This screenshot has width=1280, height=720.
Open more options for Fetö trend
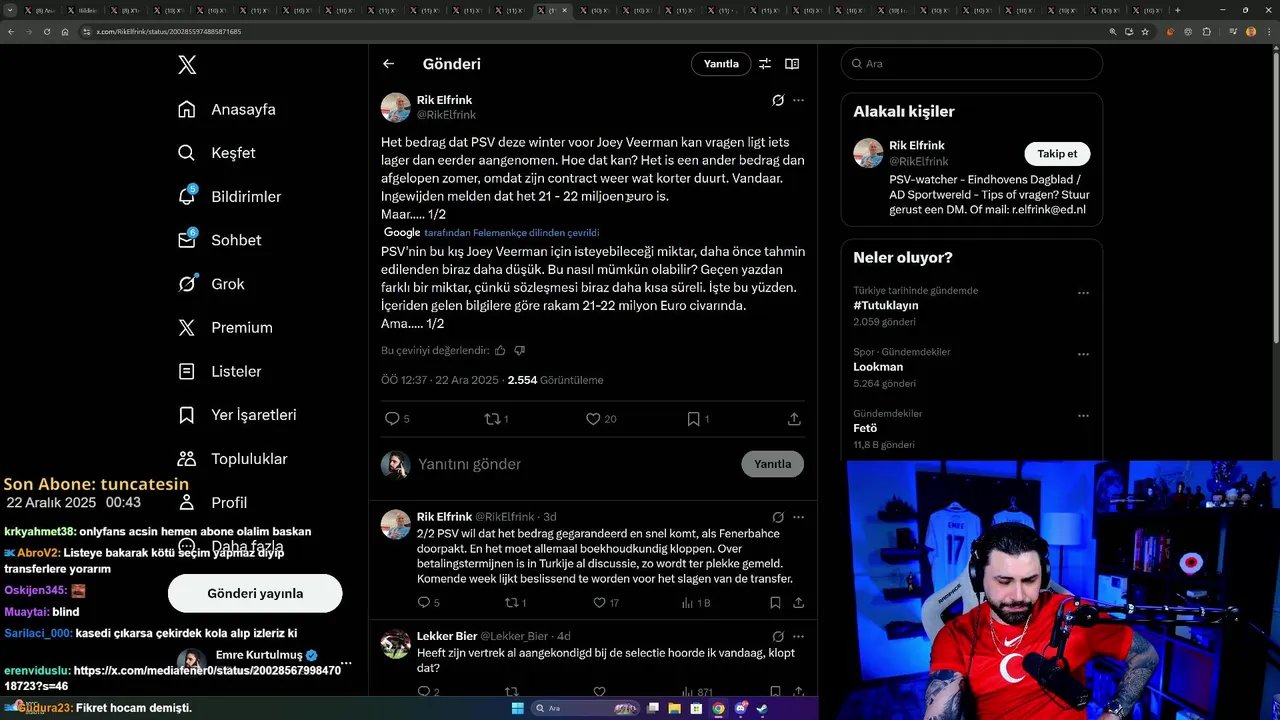[x=1083, y=415]
